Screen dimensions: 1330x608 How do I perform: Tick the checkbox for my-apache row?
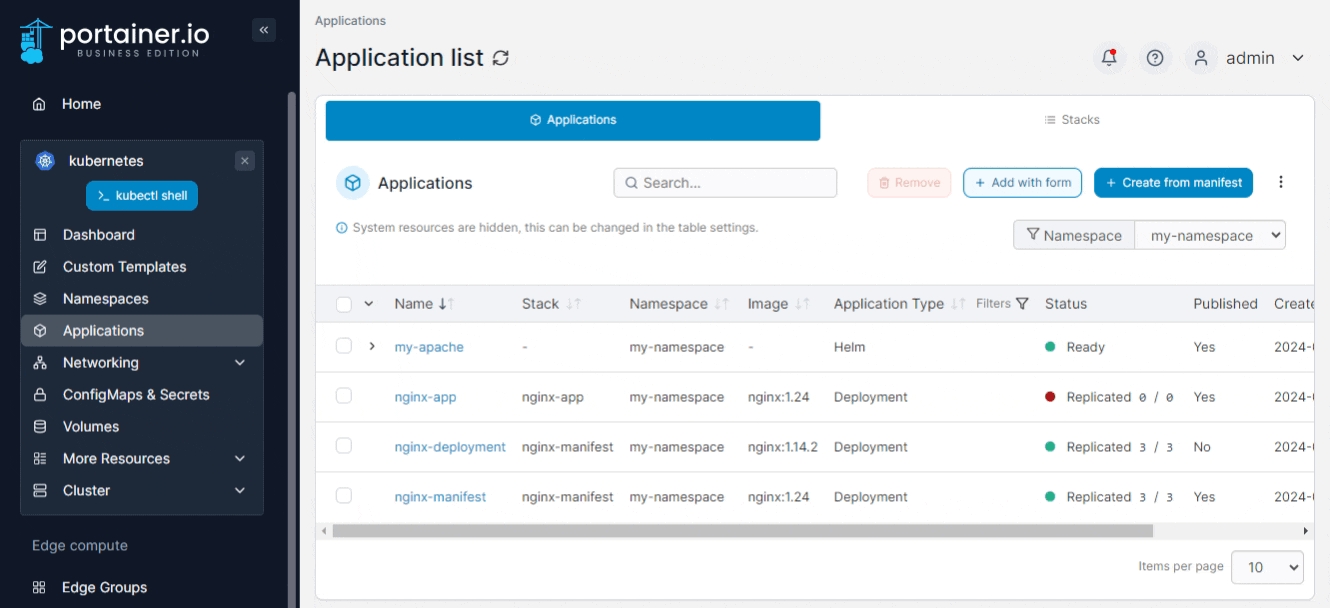pyautogui.click(x=344, y=346)
